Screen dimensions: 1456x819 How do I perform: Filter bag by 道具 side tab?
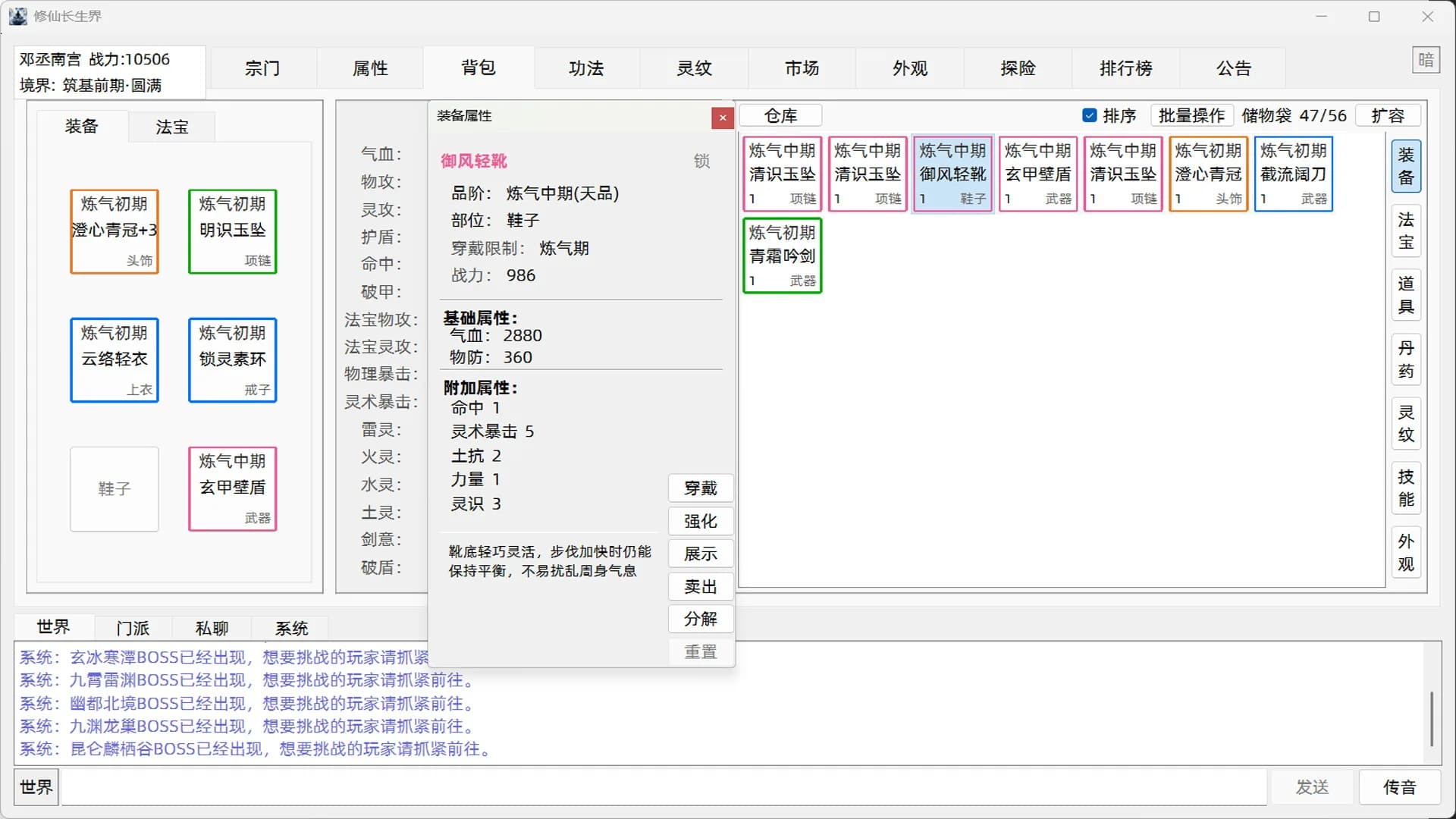[x=1406, y=295]
